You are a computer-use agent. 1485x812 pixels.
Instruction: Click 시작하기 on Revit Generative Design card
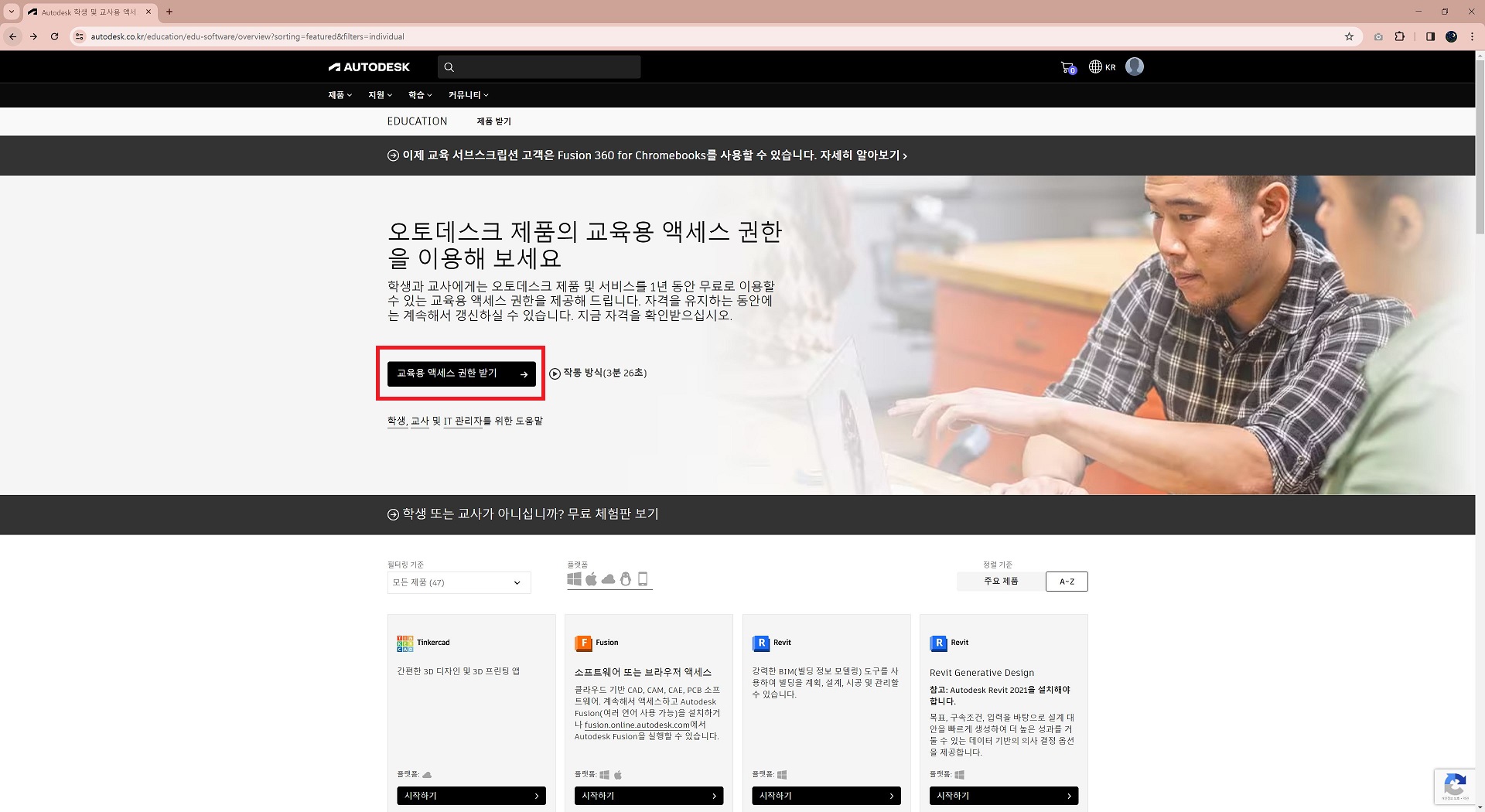click(1004, 796)
